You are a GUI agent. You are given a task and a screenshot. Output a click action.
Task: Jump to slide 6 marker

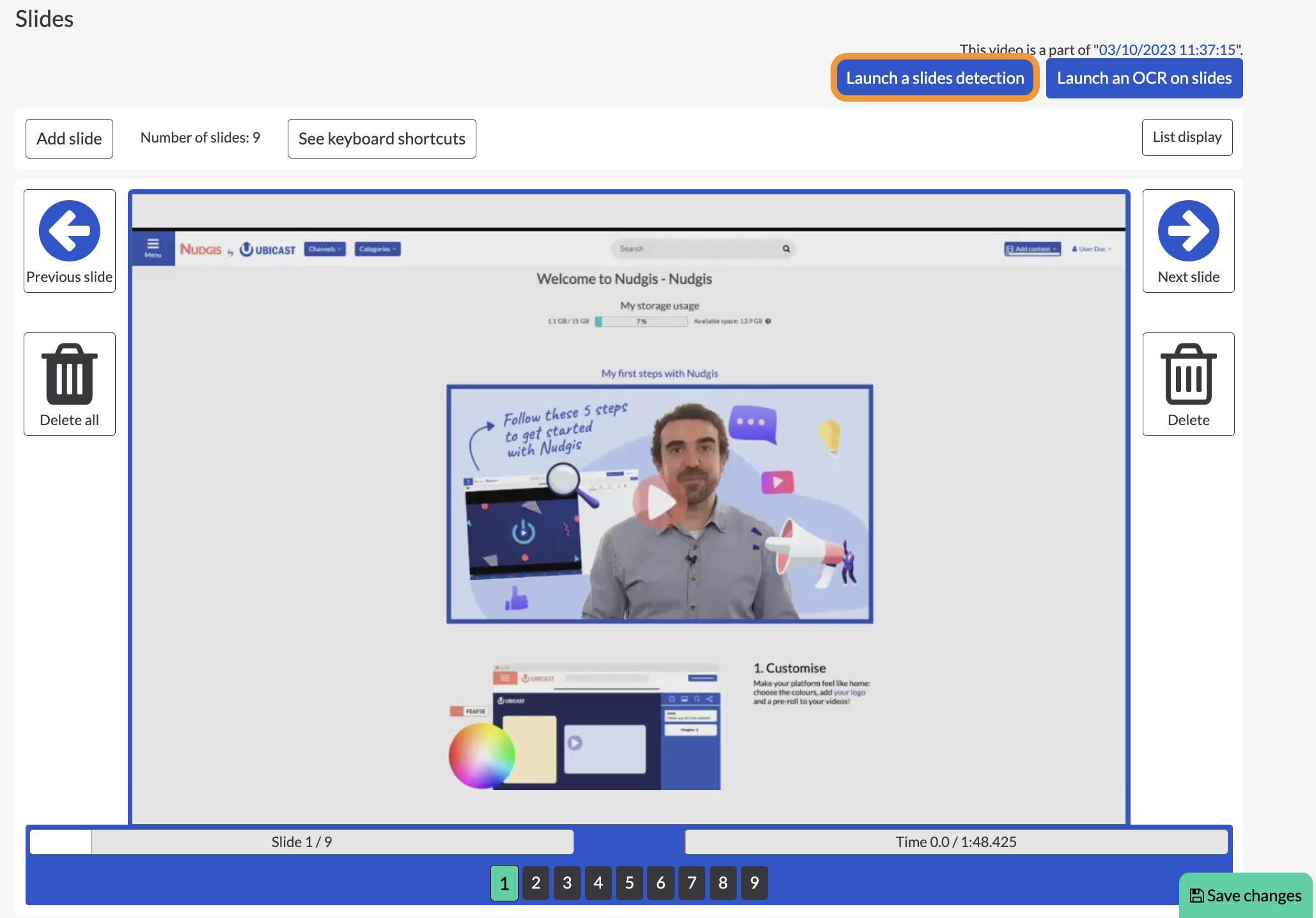661,883
